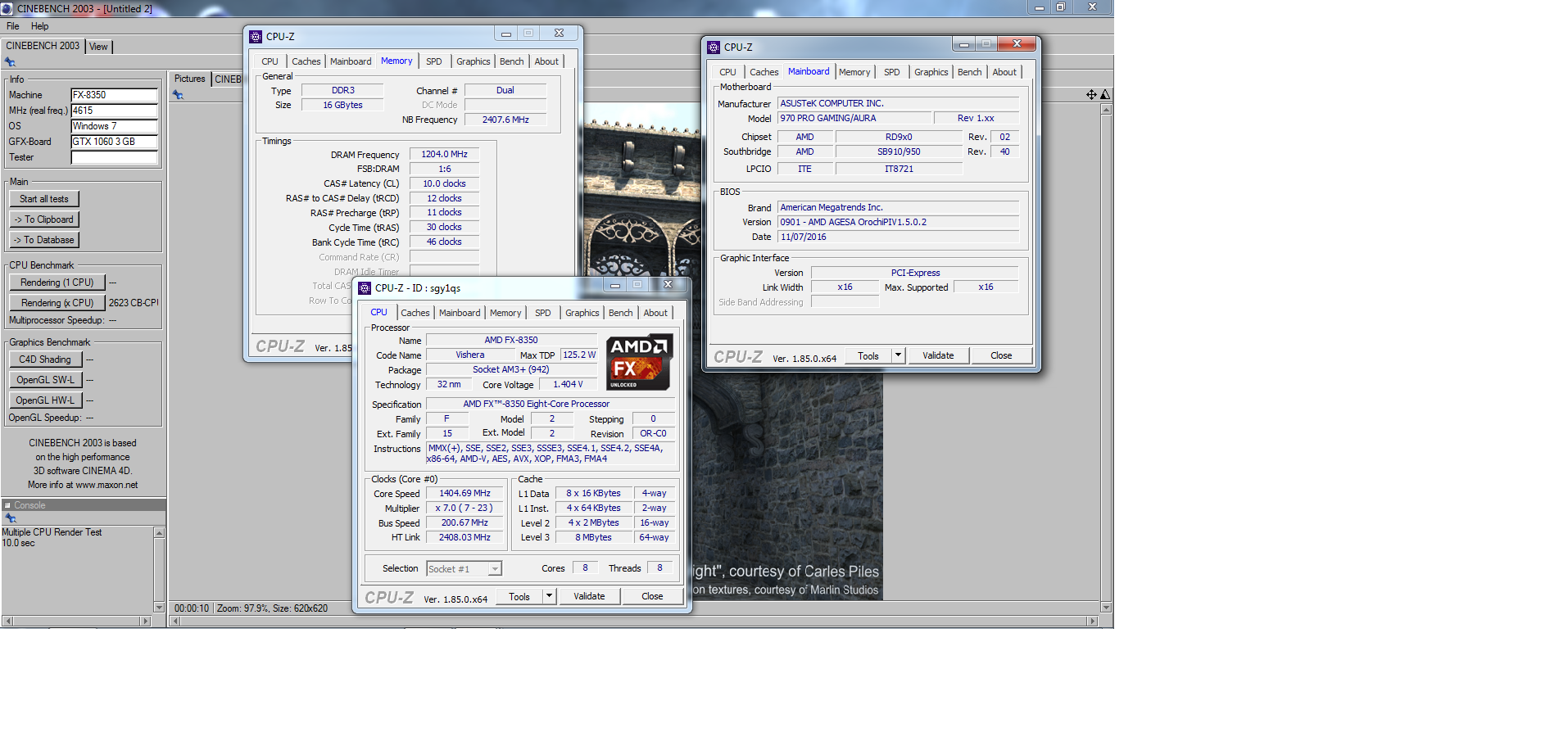Open the Tools dropdown arrow in the CPU window
This screenshot has height=746, width=1568.
click(550, 596)
